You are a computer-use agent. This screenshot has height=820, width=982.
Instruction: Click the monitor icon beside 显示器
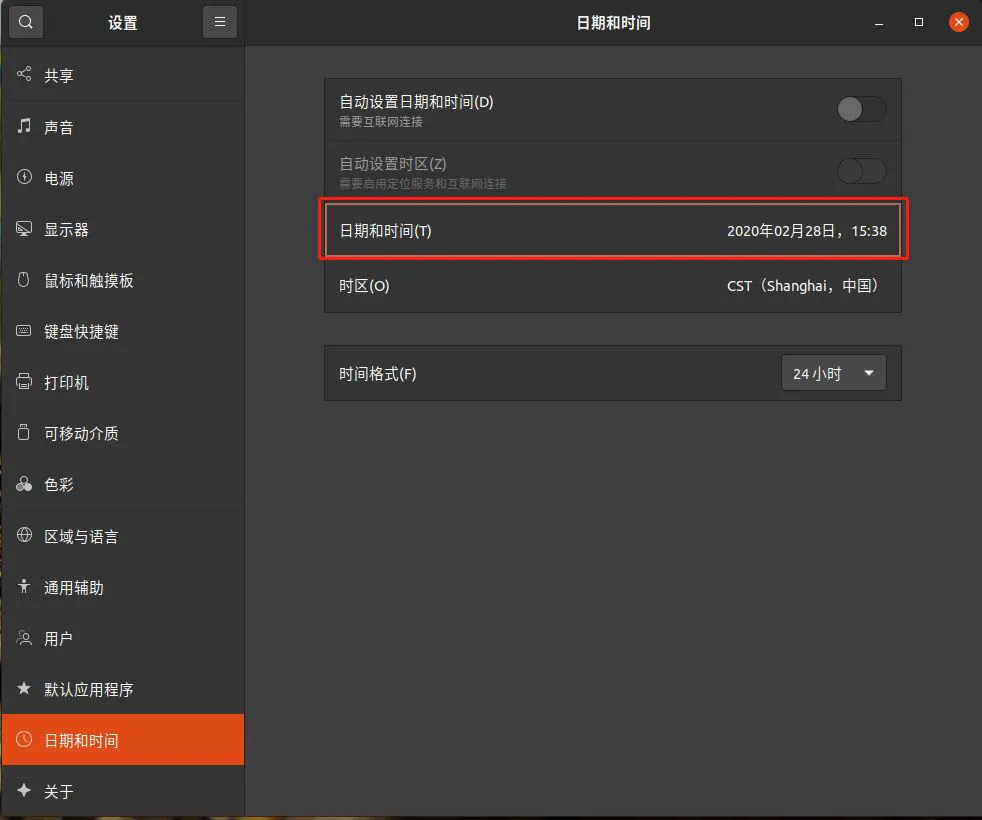(24, 229)
